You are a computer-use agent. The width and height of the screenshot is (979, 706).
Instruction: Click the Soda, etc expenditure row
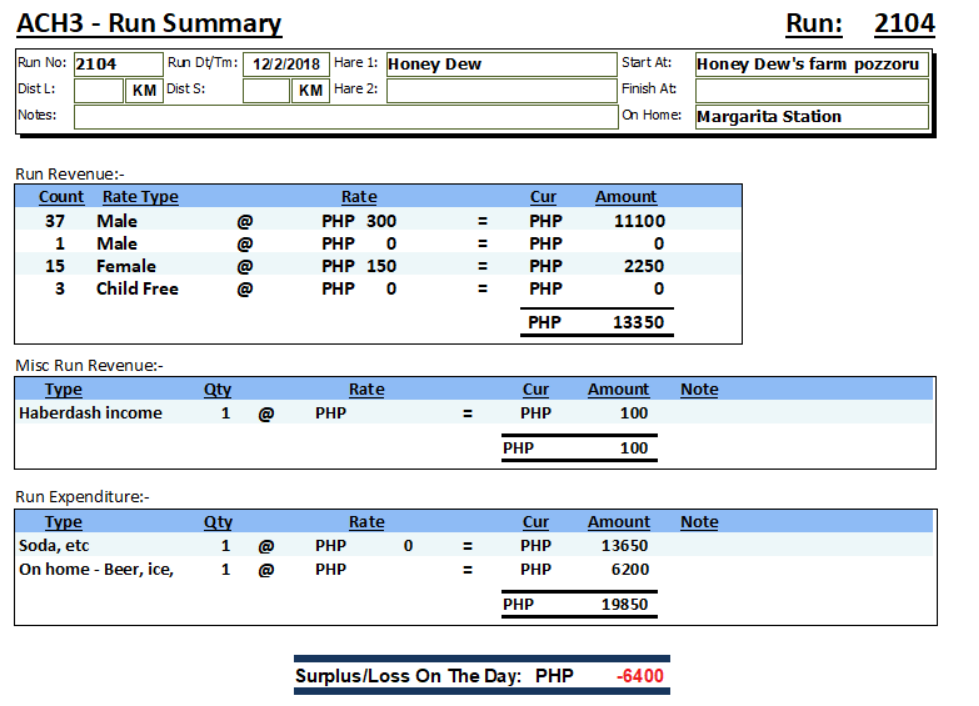[54, 546]
